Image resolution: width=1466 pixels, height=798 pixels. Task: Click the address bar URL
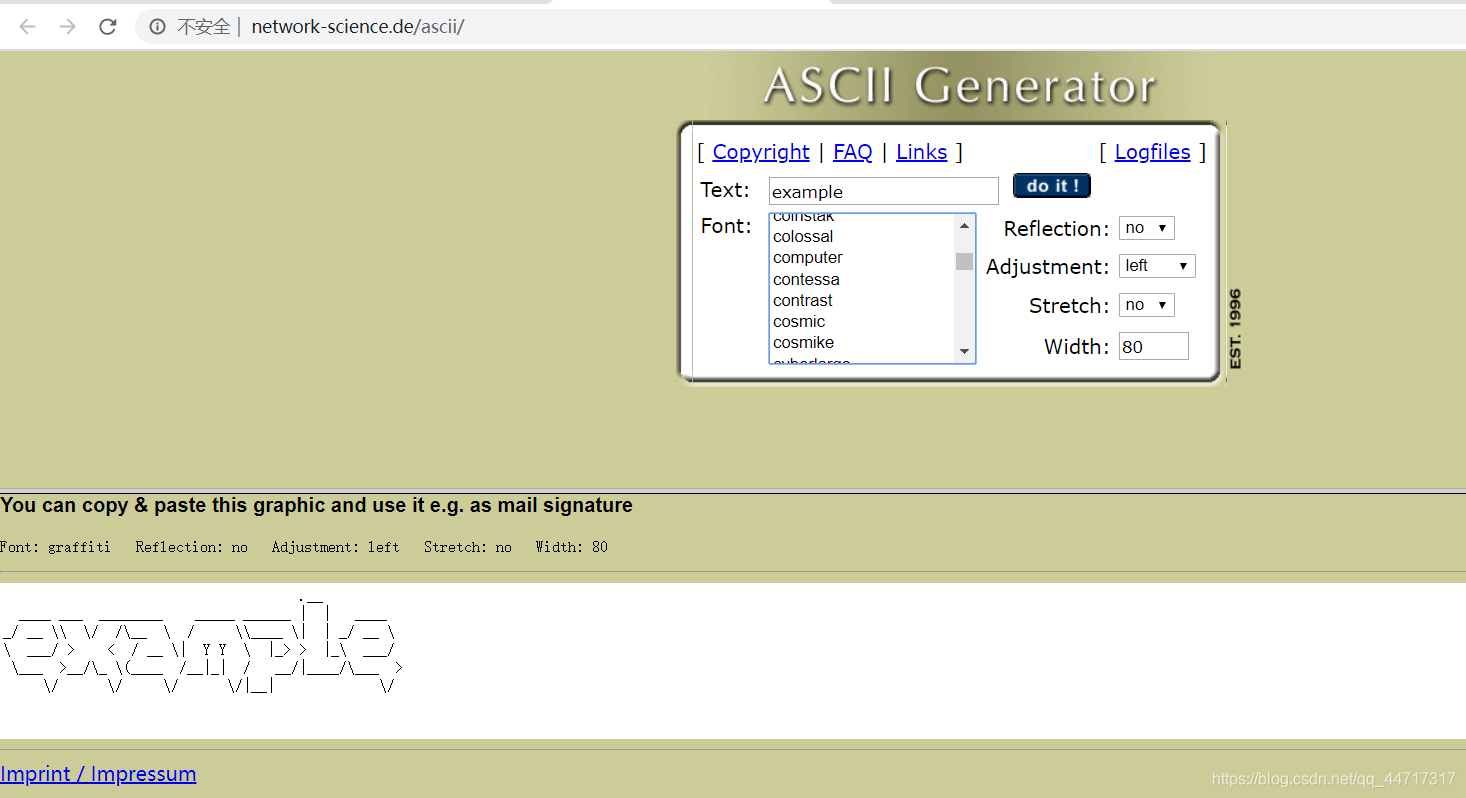(x=358, y=27)
